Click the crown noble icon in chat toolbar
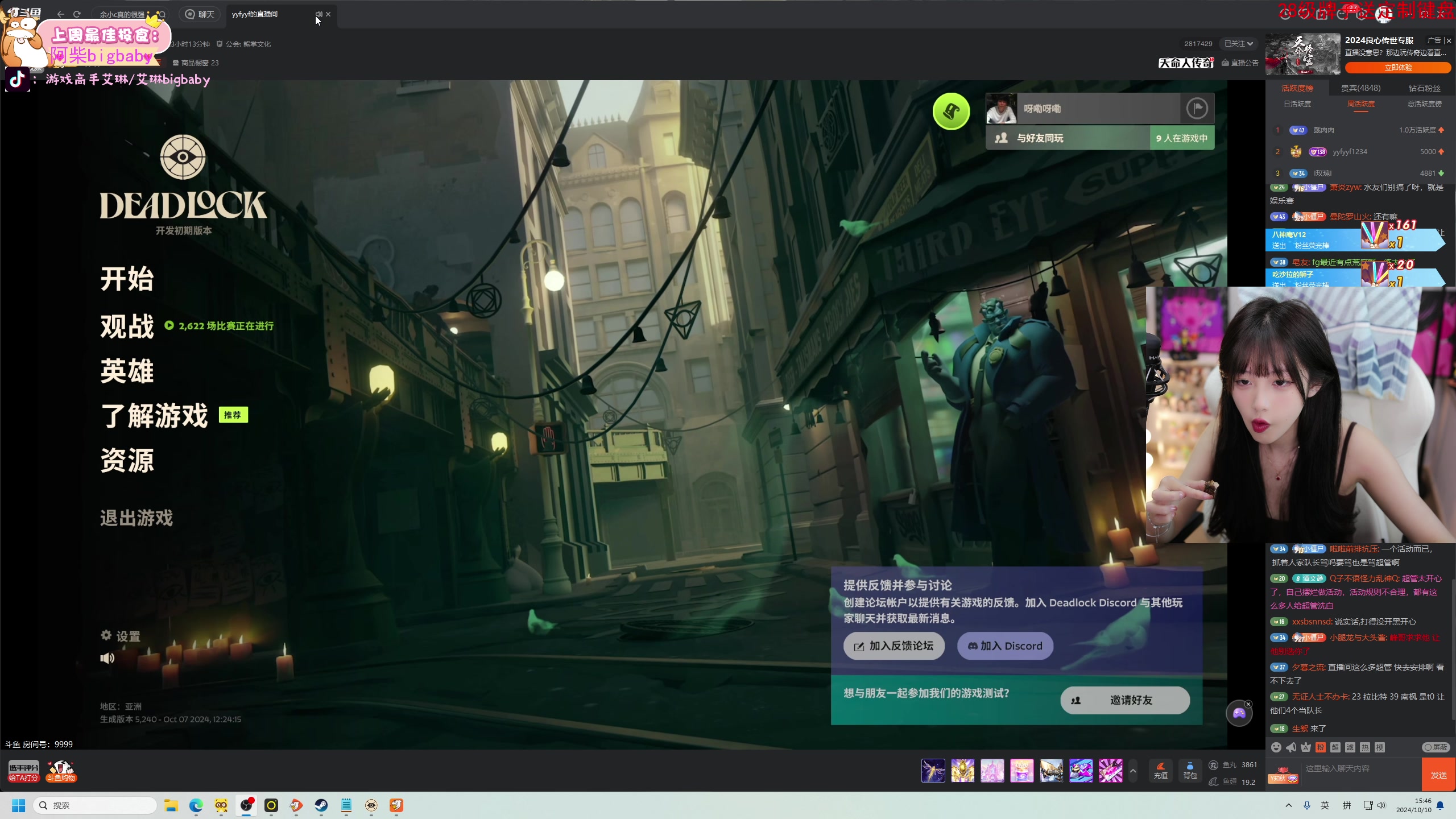The width and height of the screenshot is (1456, 819). pos(1306,747)
